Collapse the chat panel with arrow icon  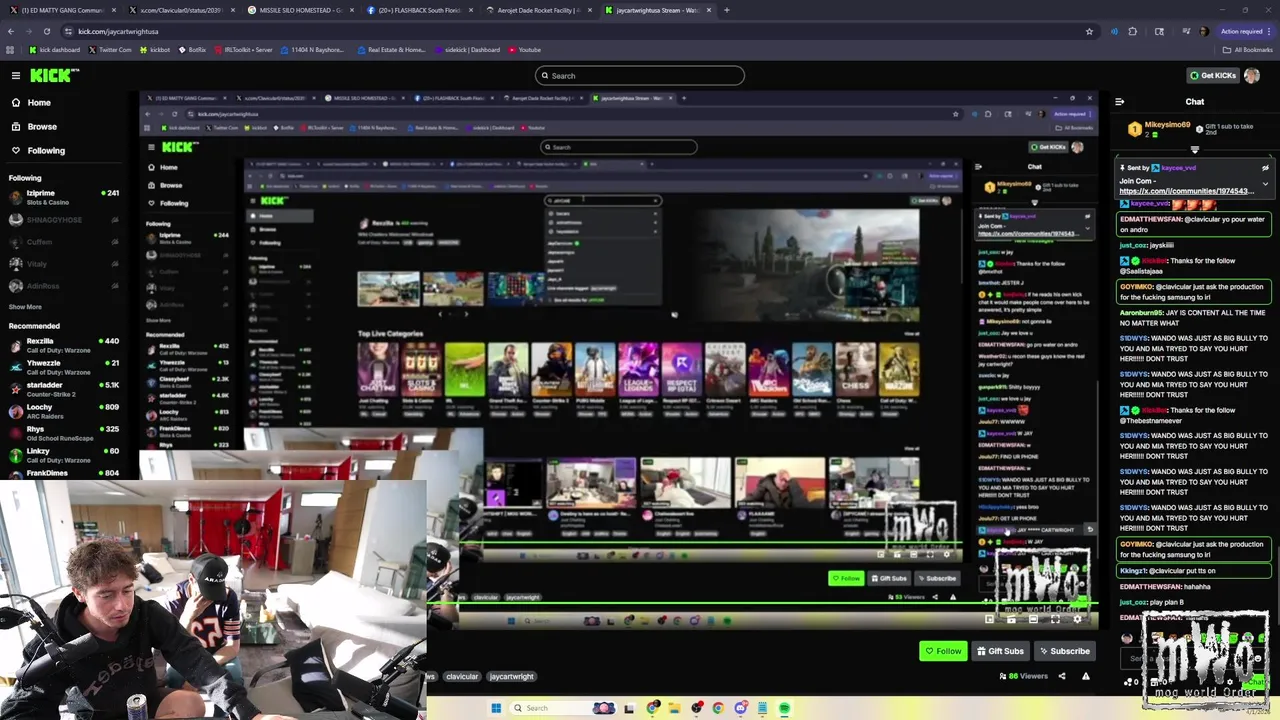point(1119,101)
